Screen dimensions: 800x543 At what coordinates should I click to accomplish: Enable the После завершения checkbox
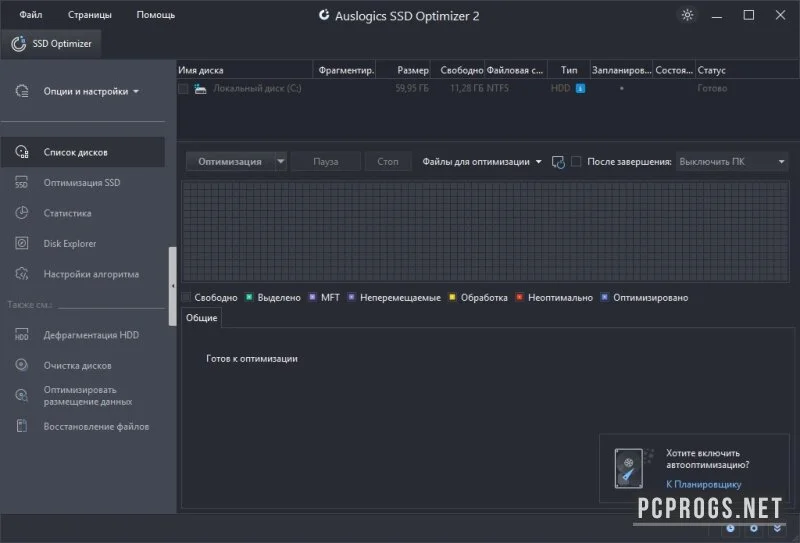tap(576, 161)
